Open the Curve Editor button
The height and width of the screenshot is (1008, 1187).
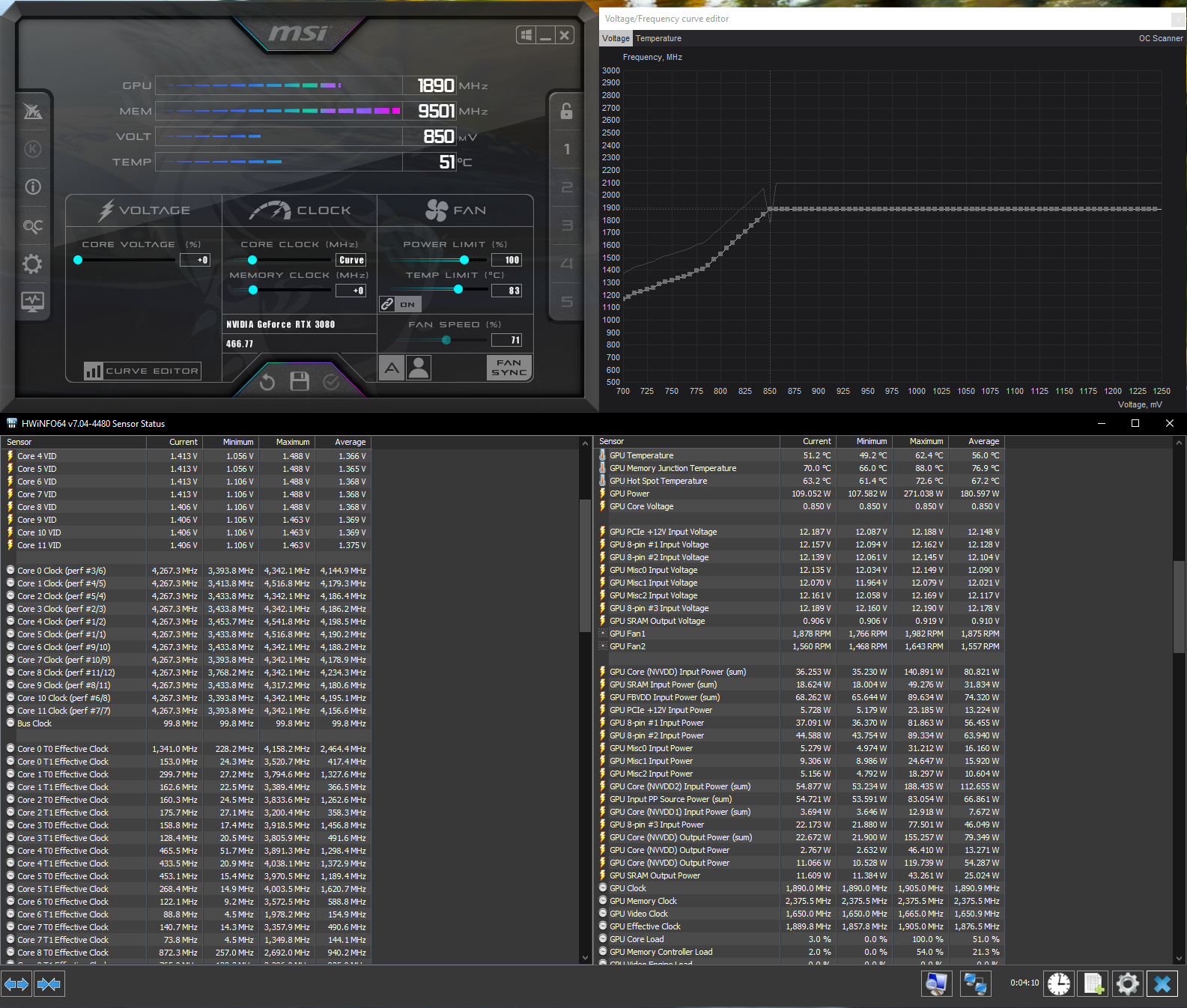pos(142,371)
